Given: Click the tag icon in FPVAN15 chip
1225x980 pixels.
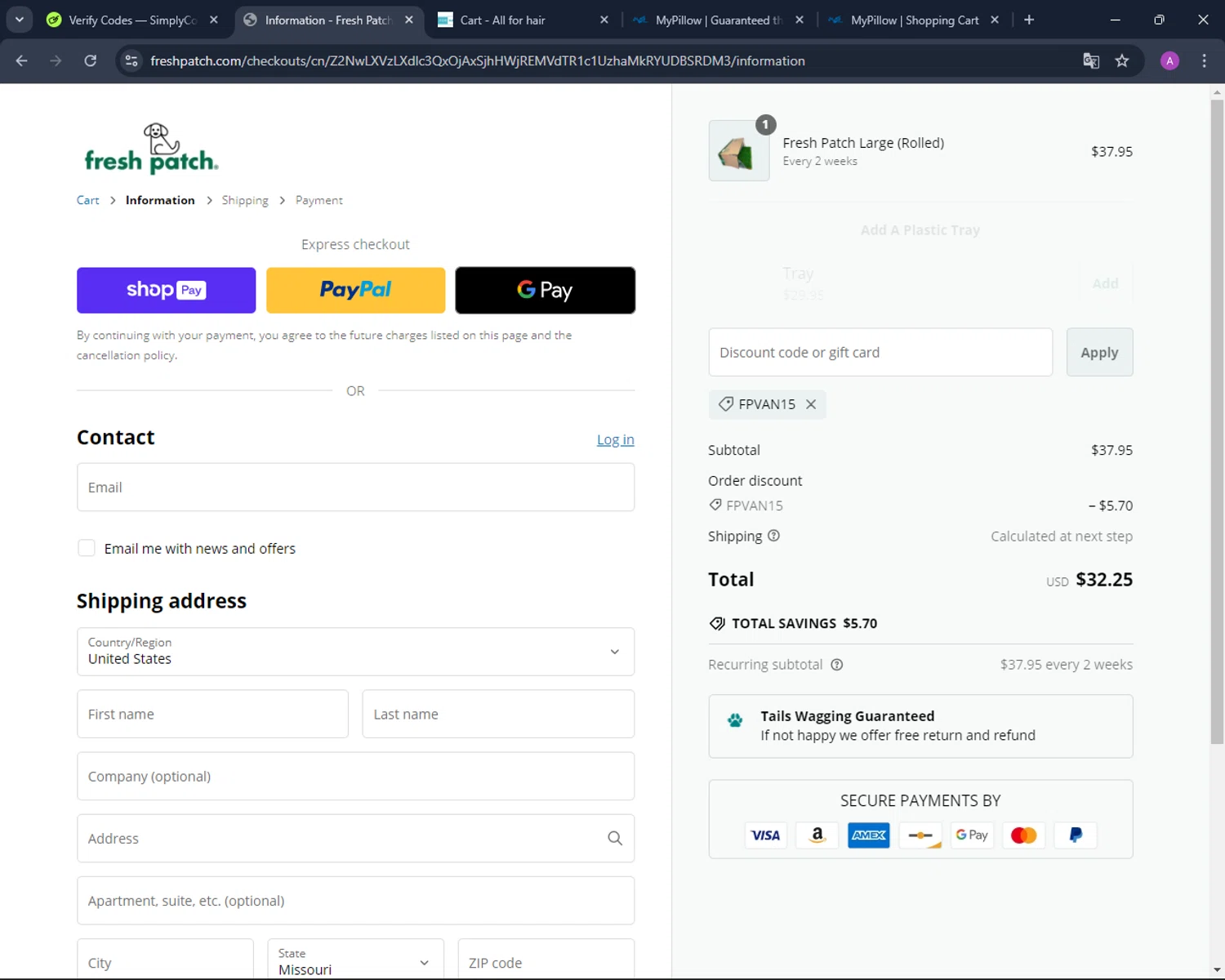Looking at the screenshot, I should click(x=725, y=404).
